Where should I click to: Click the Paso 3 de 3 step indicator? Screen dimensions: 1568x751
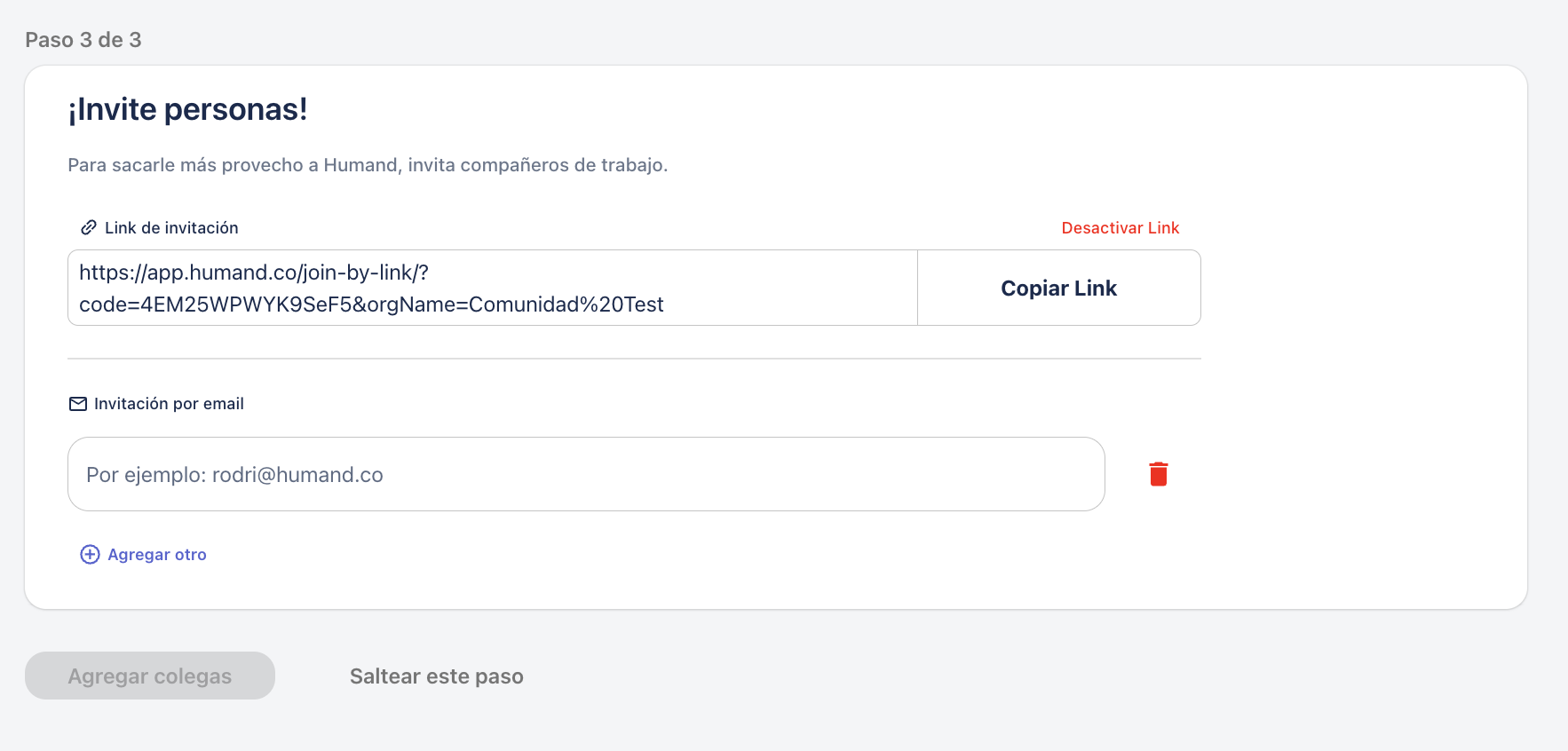pos(83,40)
